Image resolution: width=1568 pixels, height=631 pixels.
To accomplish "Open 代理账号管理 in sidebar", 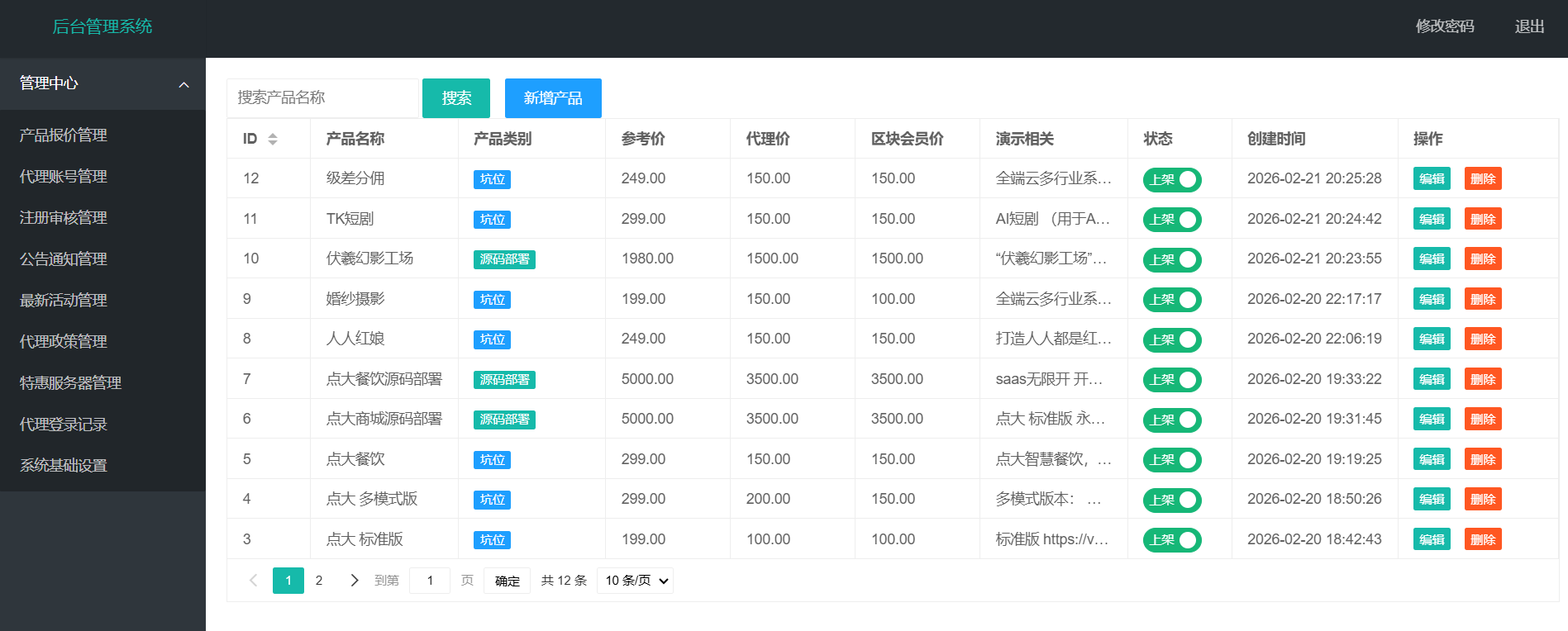I will coord(64,176).
